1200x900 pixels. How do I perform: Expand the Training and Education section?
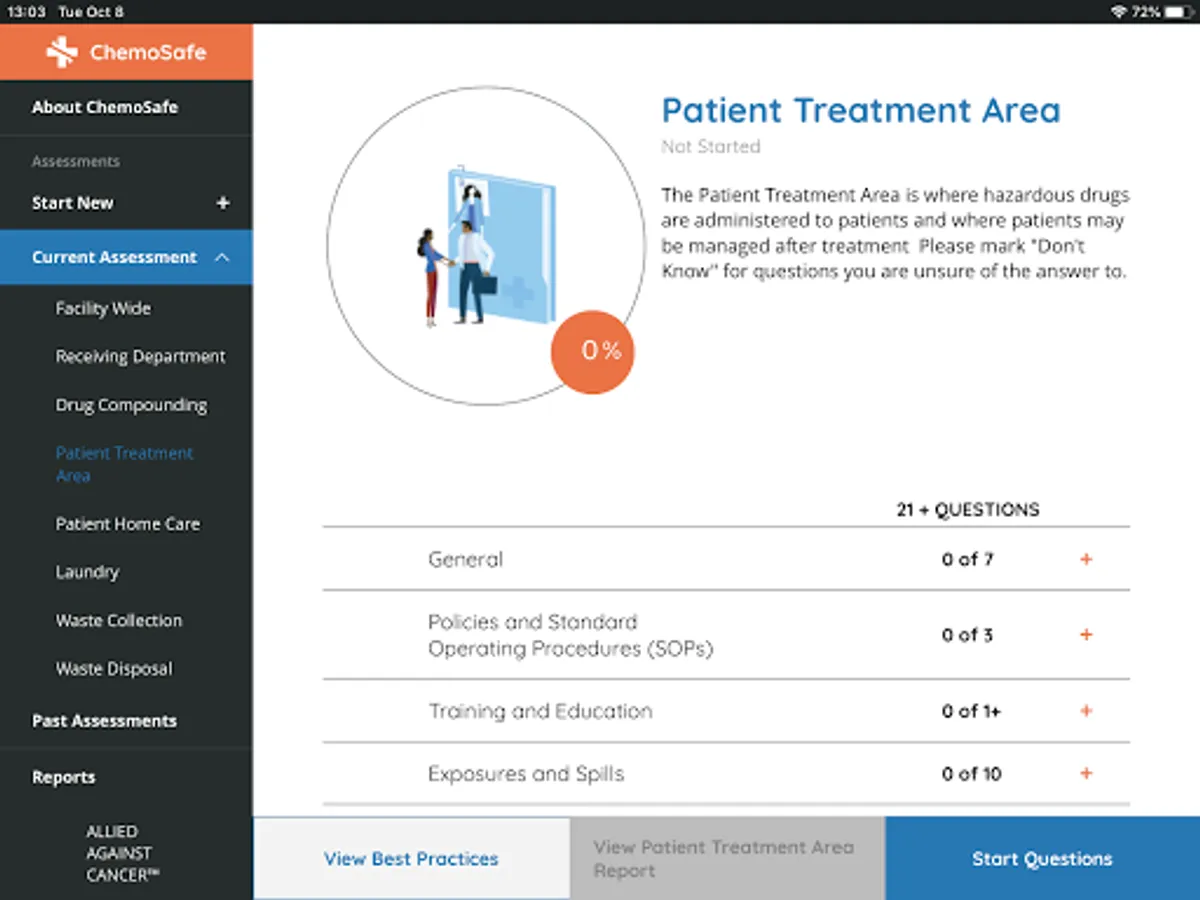(x=1086, y=711)
